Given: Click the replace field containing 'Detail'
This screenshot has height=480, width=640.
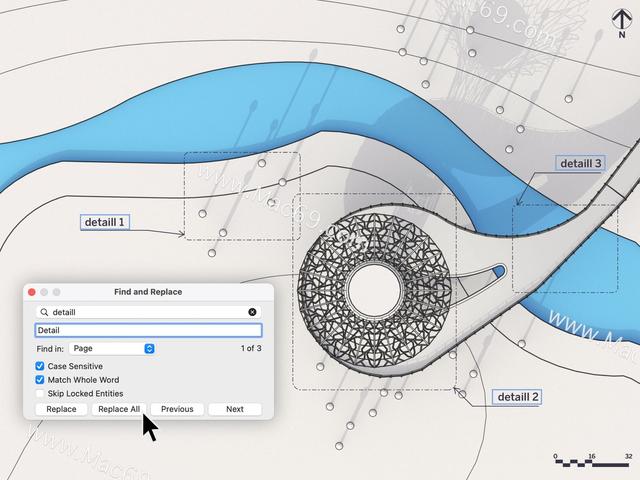Looking at the screenshot, I should click(148, 330).
